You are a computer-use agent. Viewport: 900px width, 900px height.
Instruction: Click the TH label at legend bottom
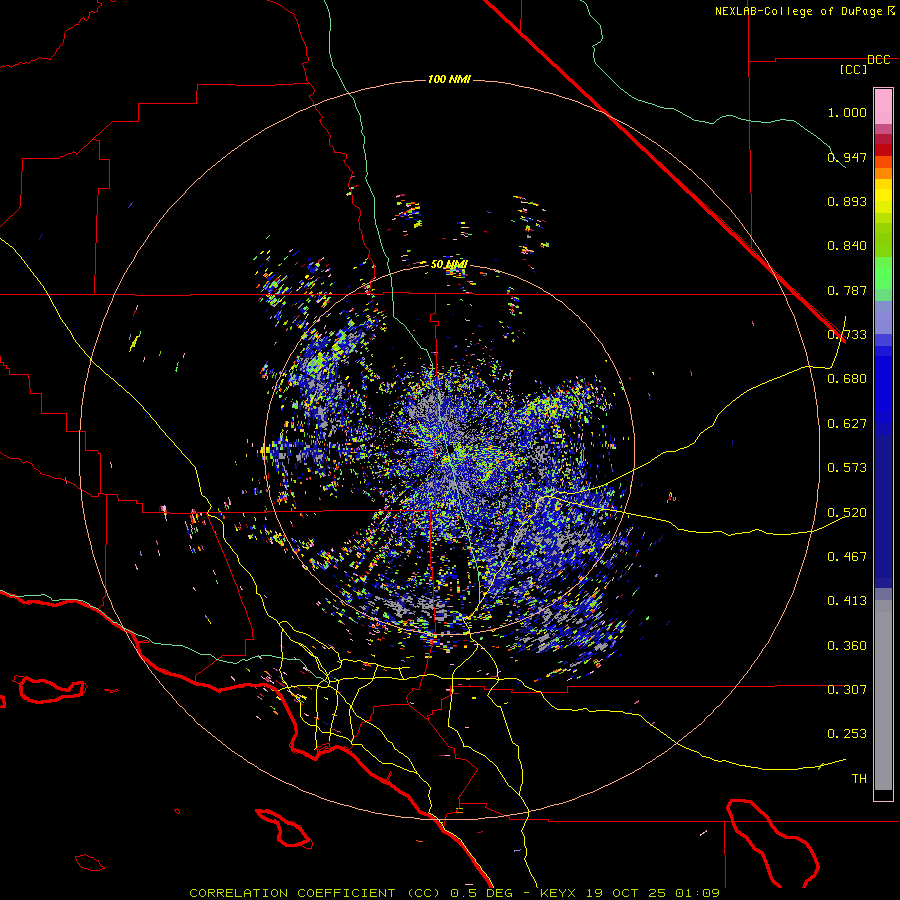click(x=859, y=779)
